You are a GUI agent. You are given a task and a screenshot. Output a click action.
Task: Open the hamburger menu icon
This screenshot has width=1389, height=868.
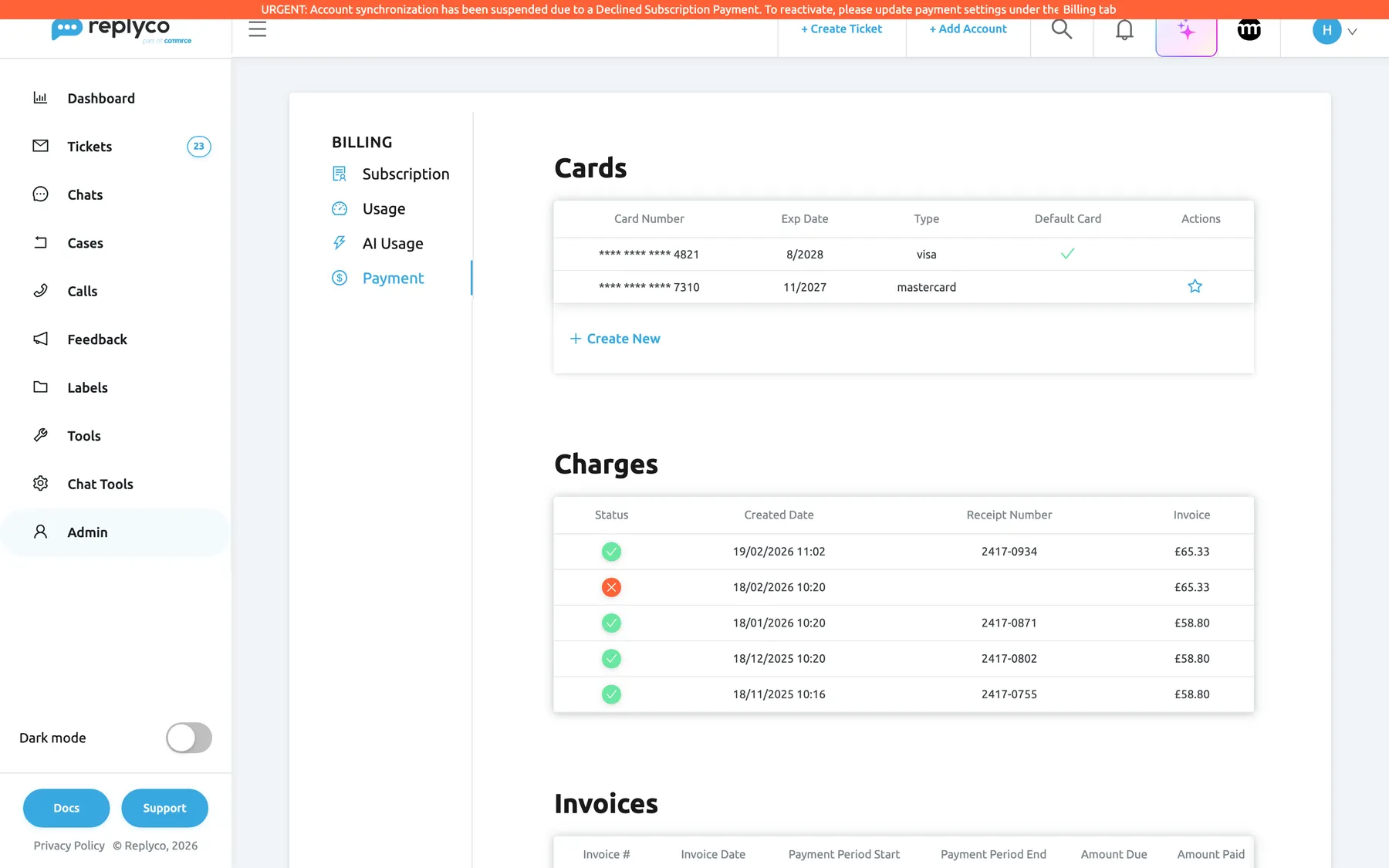pos(257,29)
